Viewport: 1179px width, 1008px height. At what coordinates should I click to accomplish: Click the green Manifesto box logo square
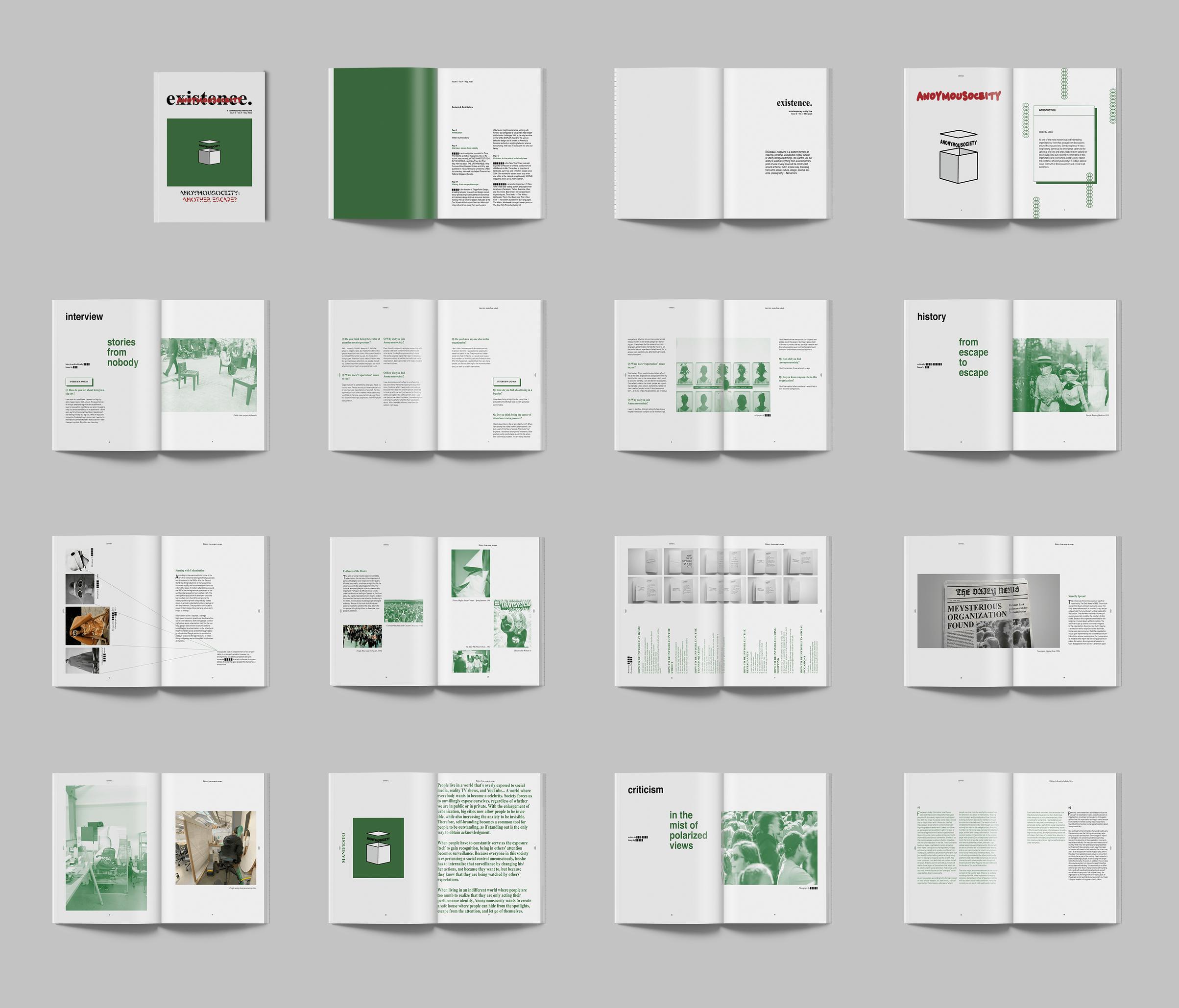pyautogui.click(x=379, y=847)
